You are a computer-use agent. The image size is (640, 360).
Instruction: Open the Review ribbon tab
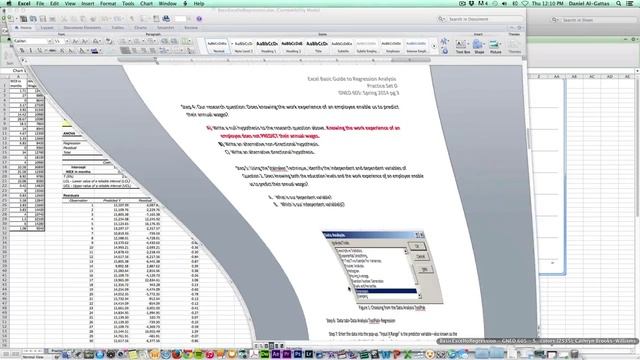(191, 28)
